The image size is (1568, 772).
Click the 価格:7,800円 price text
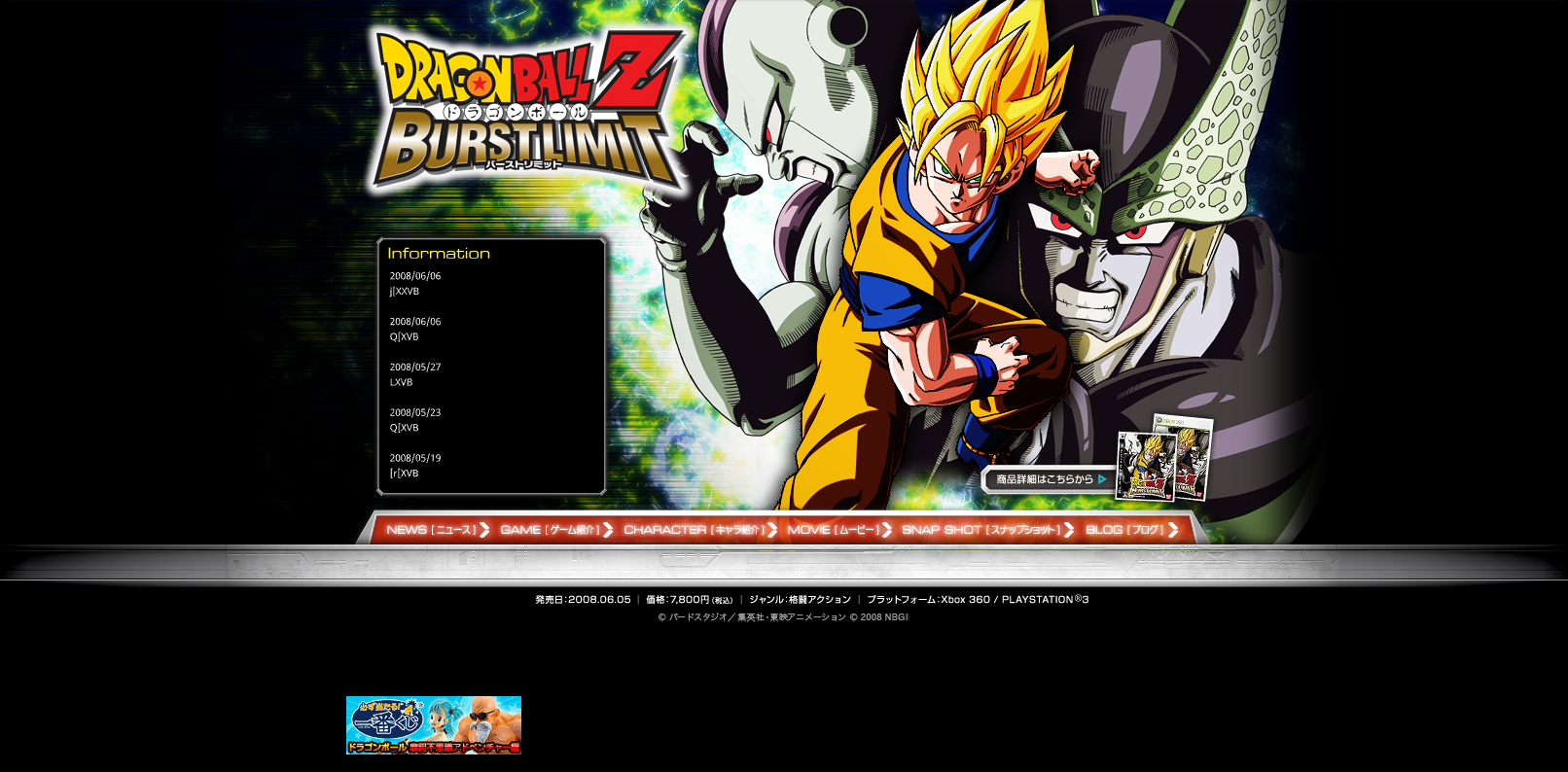coord(690,600)
